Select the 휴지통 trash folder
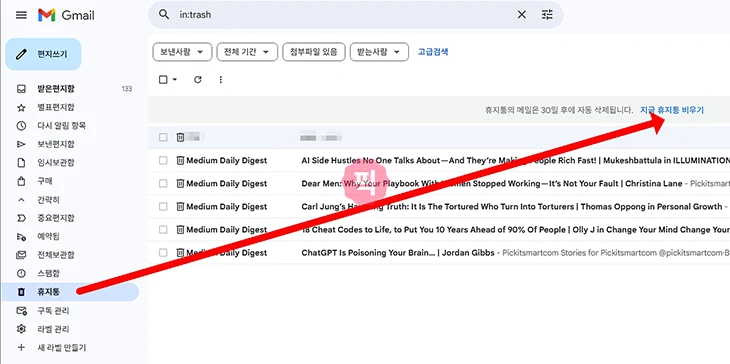 tap(70, 292)
